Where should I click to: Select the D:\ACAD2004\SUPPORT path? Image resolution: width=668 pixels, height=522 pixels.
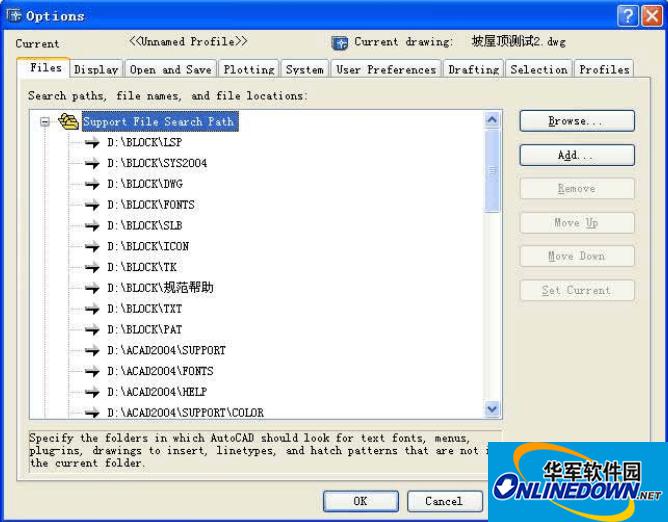(x=167, y=351)
